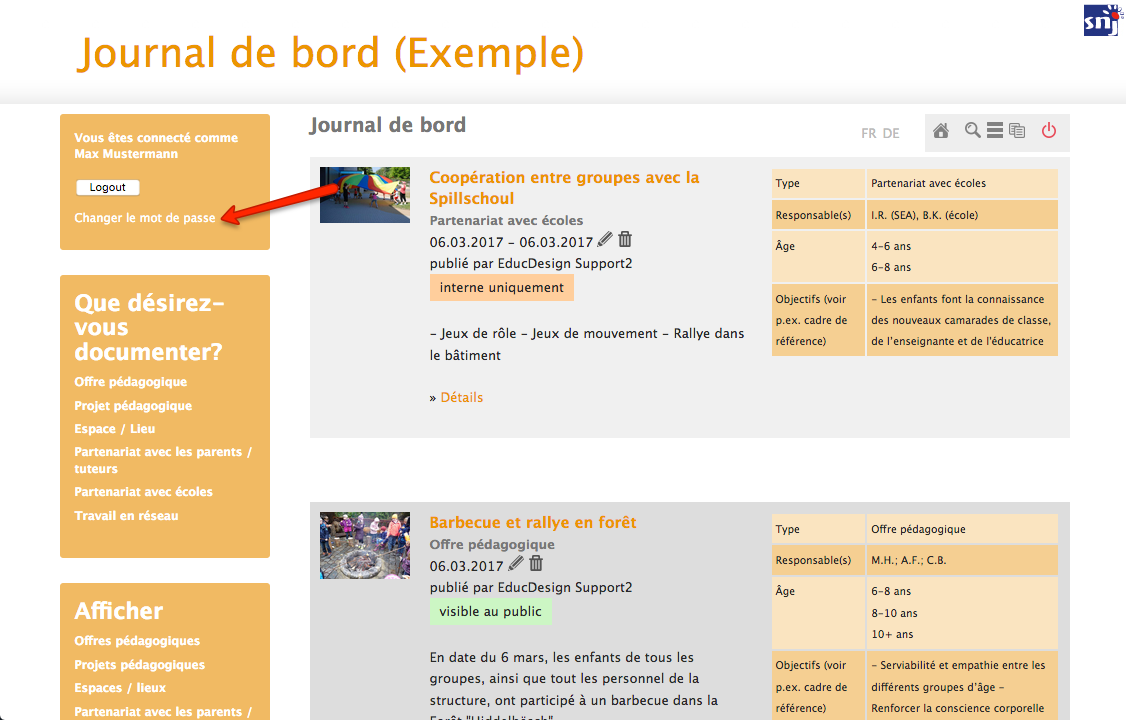Open the parachute thumbnail of Coopération entry

tap(365, 194)
